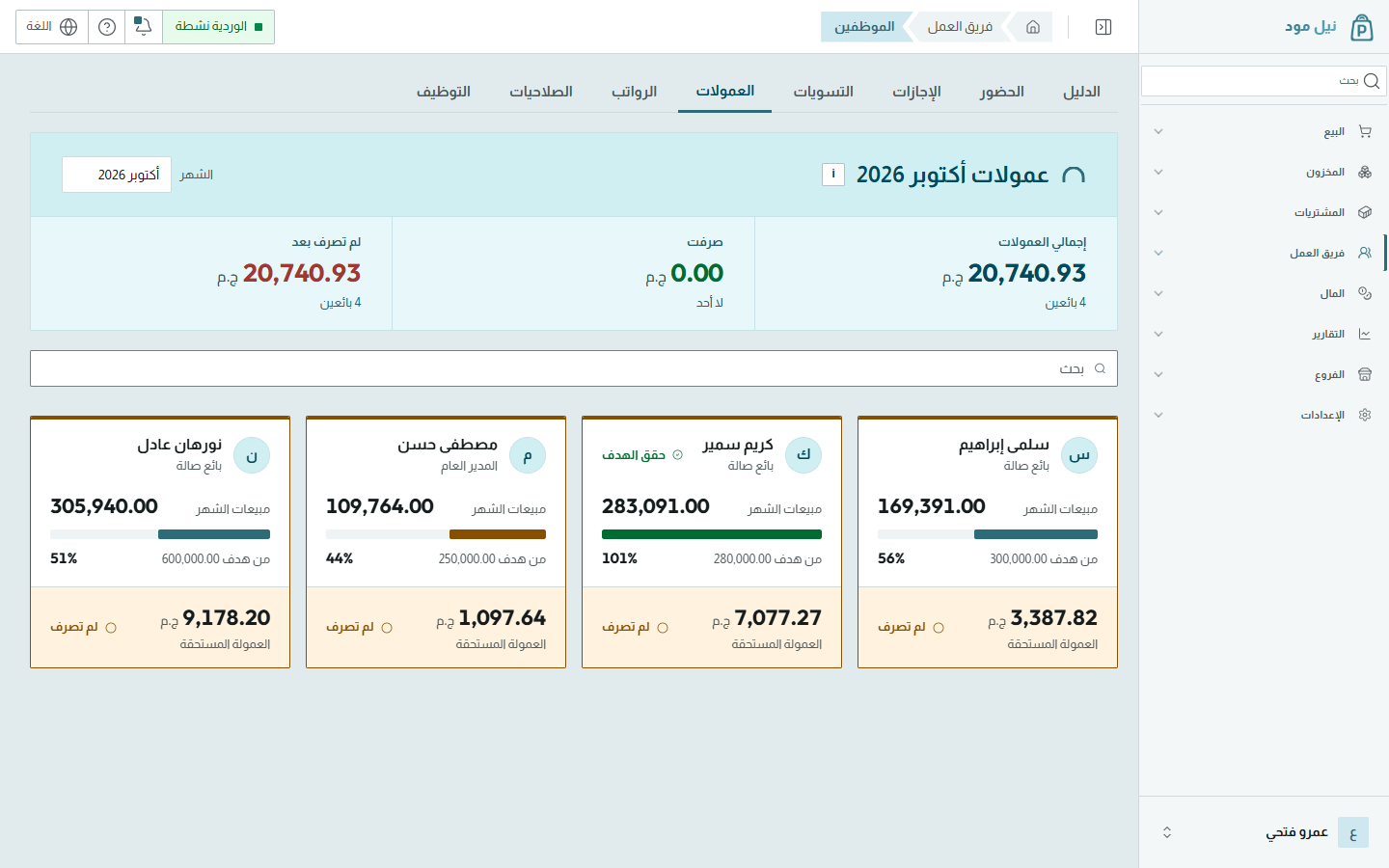Click the الوردية نشطة shift status button
This screenshot has width=1389, height=868.
point(218,27)
